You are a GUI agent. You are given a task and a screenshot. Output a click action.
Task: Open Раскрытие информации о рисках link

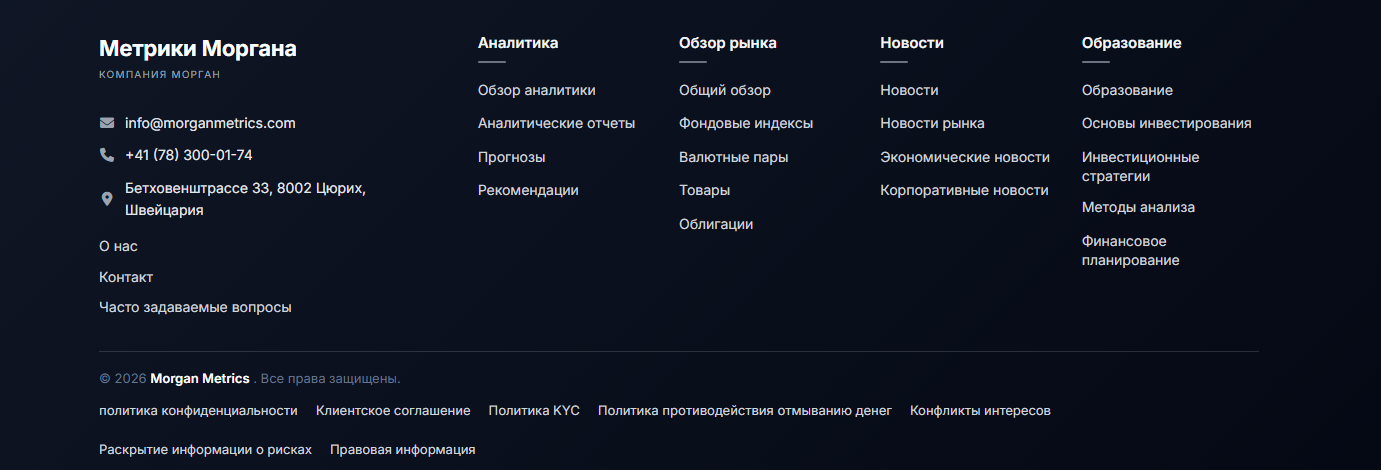pyautogui.click(x=205, y=450)
